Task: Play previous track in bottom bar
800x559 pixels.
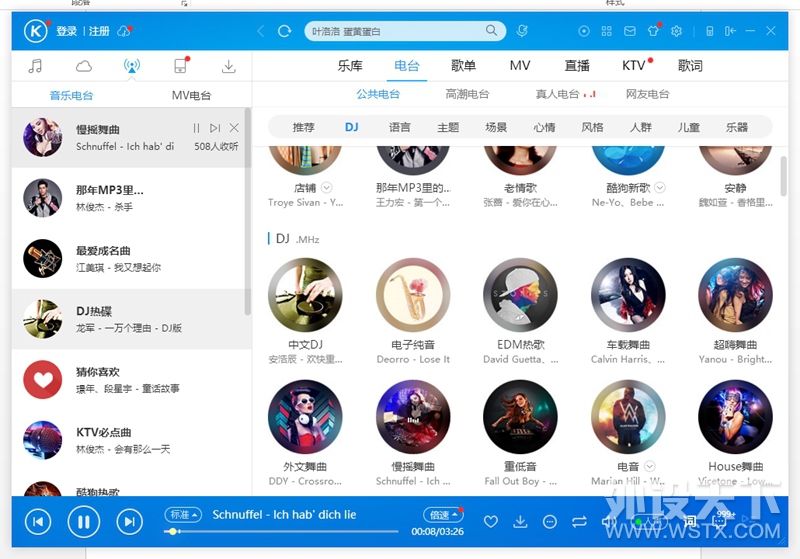Action: click(x=38, y=521)
